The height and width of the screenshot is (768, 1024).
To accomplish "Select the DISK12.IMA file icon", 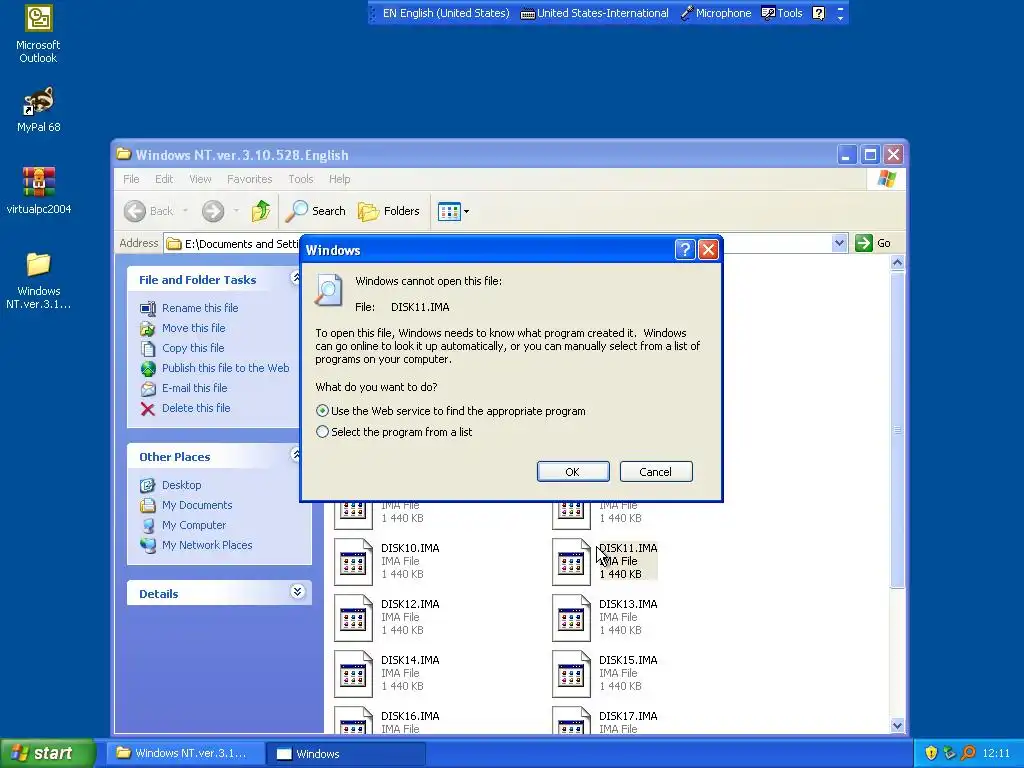I will pyautogui.click(x=353, y=618).
